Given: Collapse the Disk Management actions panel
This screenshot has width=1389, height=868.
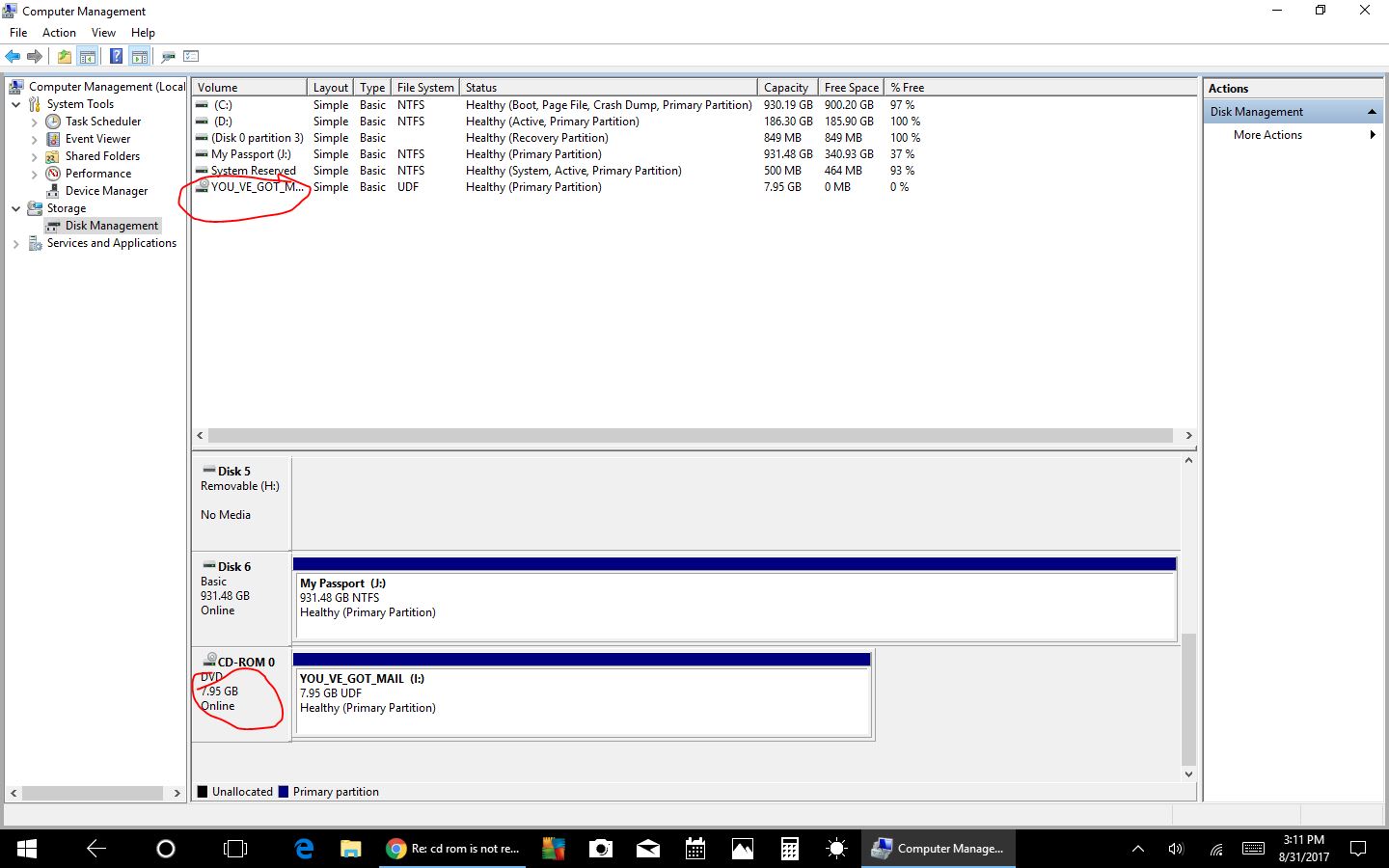Looking at the screenshot, I should (x=1372, y=111).
